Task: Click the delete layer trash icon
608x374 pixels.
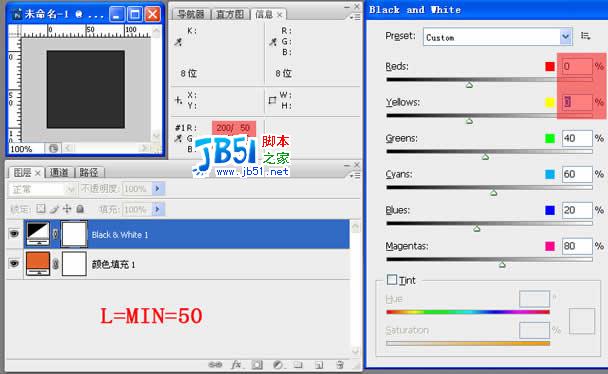Action: 340,365
